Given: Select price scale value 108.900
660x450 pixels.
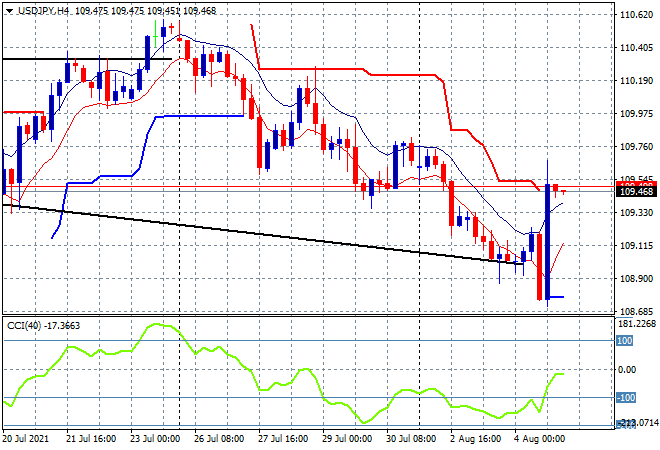Looking at the screenshot, I should click(x=636, y=278).
